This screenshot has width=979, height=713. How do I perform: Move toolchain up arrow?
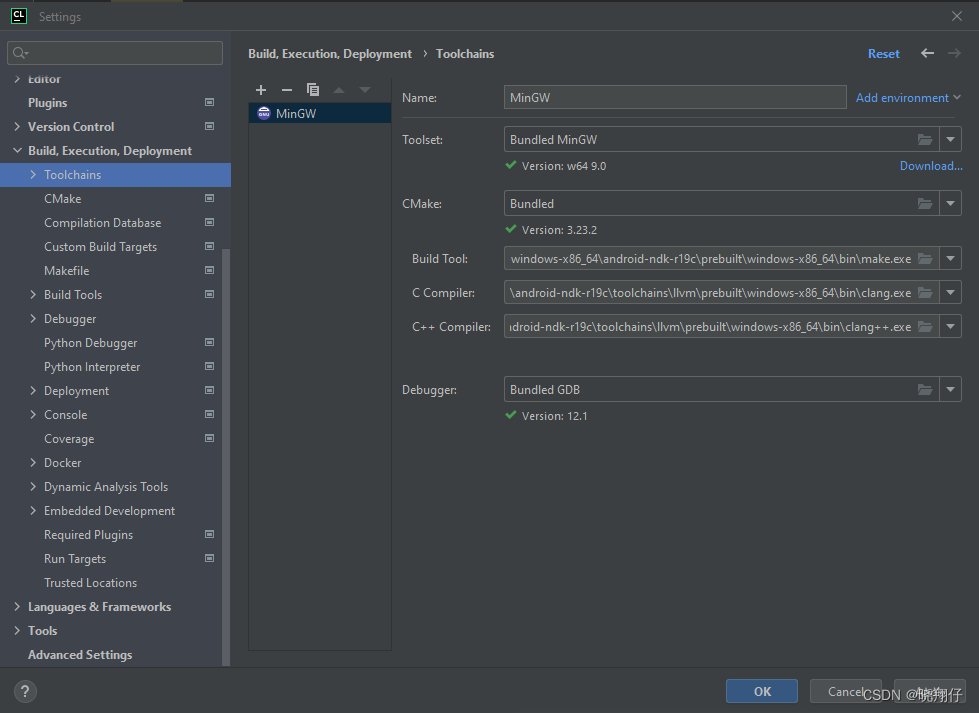(339, 90)
